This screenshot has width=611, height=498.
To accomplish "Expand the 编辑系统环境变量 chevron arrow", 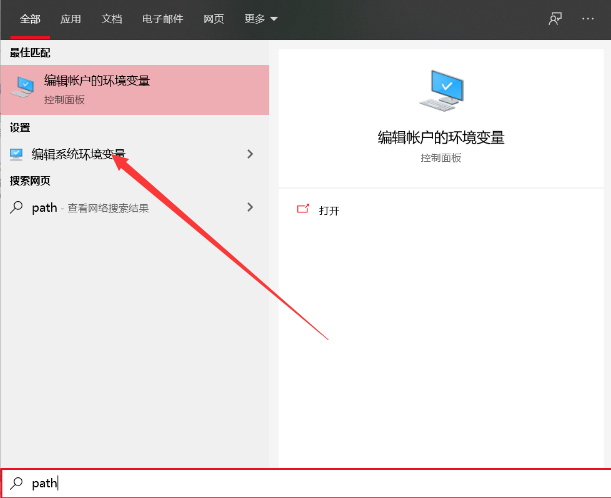I will [x=250, y=154].
